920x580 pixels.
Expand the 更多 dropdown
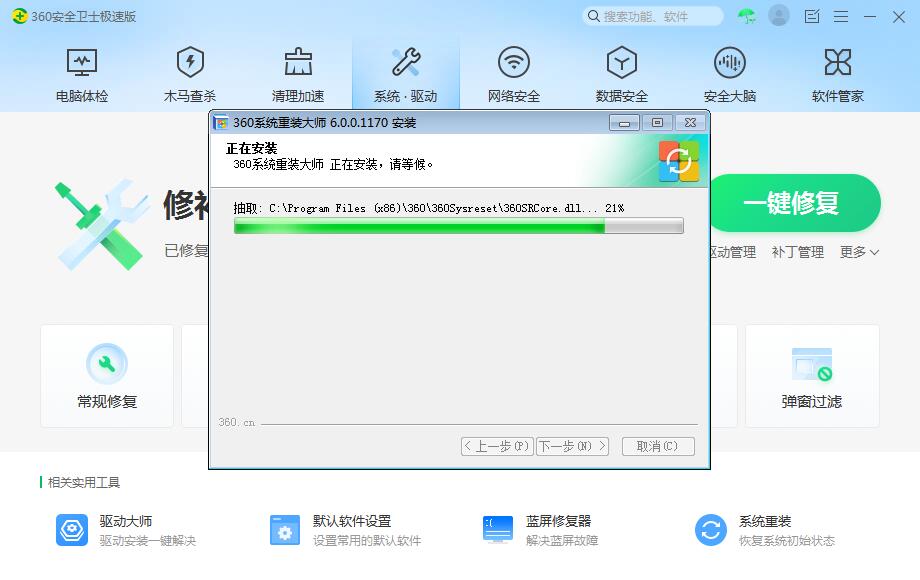point(860,252)
